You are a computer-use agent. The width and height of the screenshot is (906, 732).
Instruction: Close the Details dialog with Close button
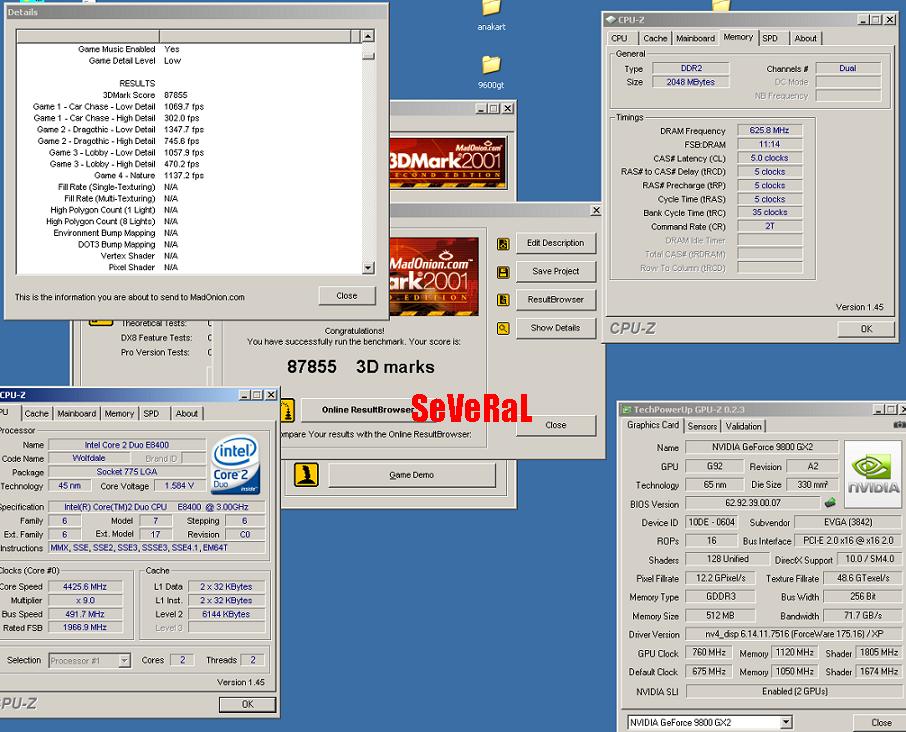pos(347,296)
